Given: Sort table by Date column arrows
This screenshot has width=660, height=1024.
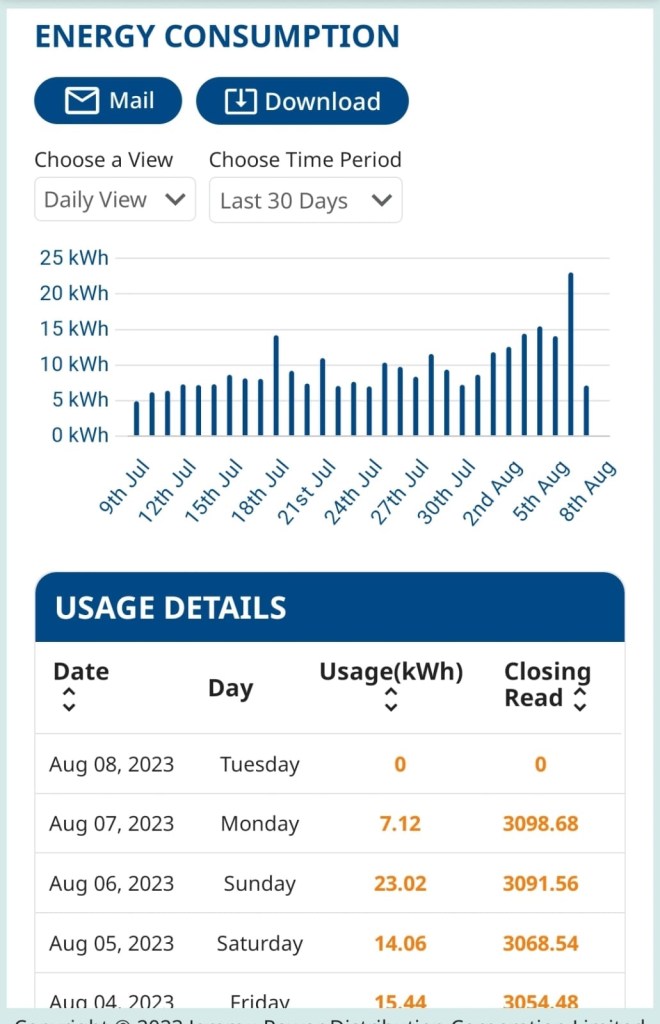Looking at the screenshot, I should (x=68, y=700).
